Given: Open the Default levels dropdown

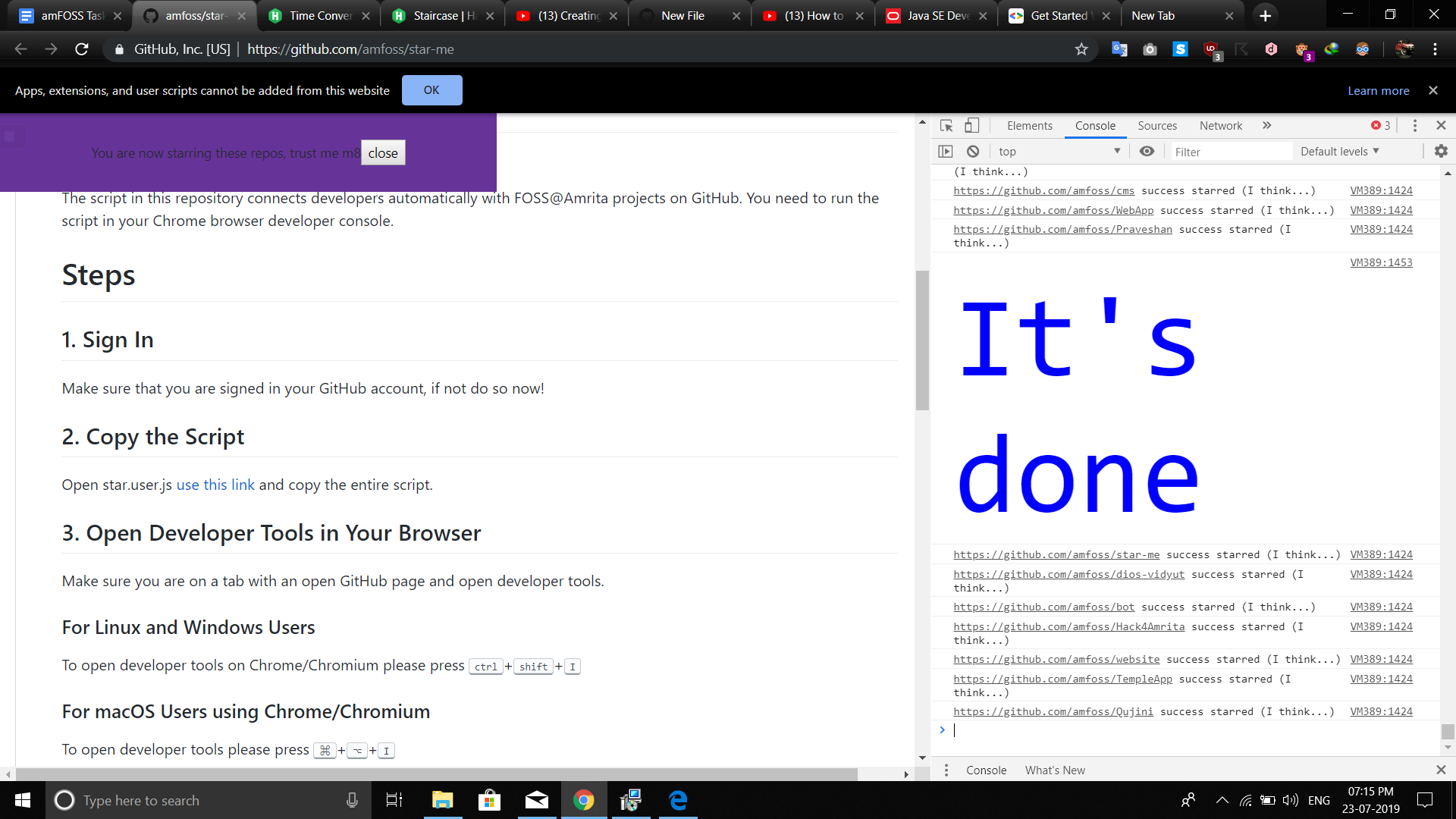Looking at the screenshot, I should [1339, 152].
